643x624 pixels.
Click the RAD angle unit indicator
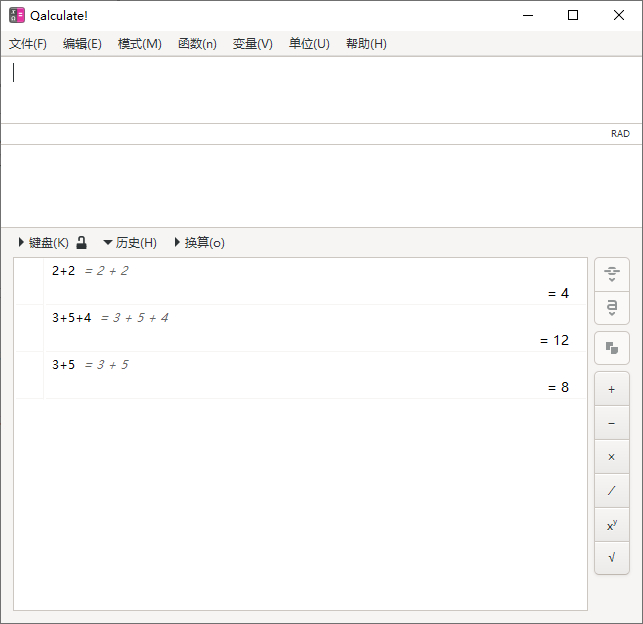tap(620, 134)
